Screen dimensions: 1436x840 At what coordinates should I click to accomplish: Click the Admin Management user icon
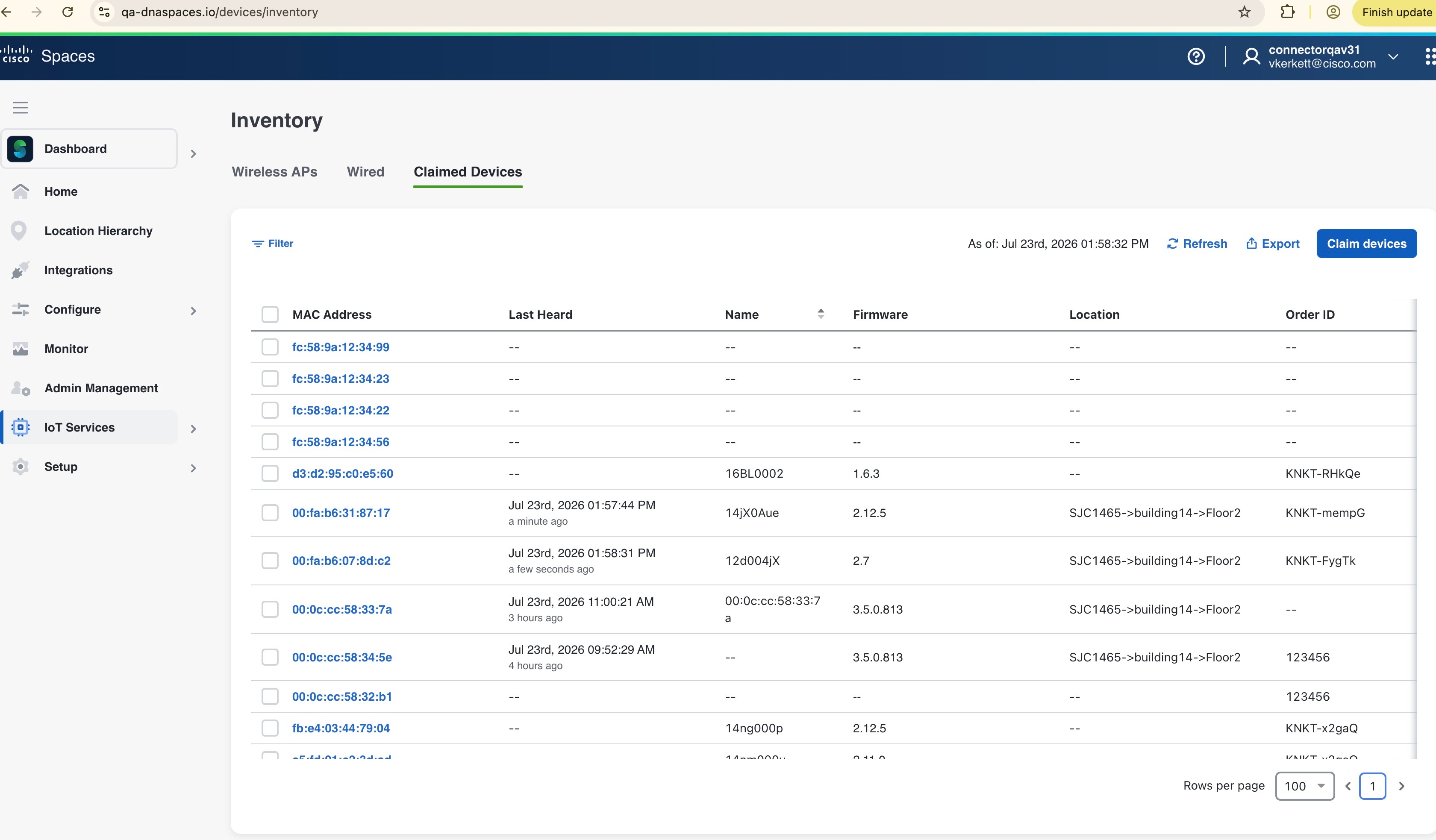(21, 388)
